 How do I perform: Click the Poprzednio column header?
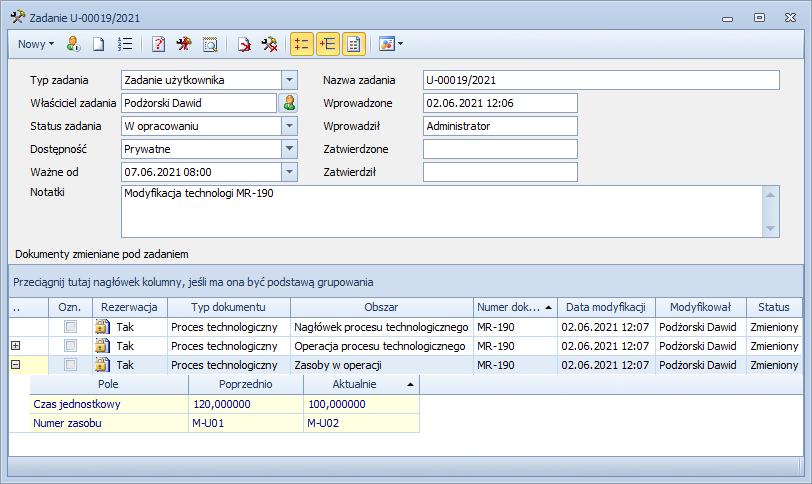[245, 384]
